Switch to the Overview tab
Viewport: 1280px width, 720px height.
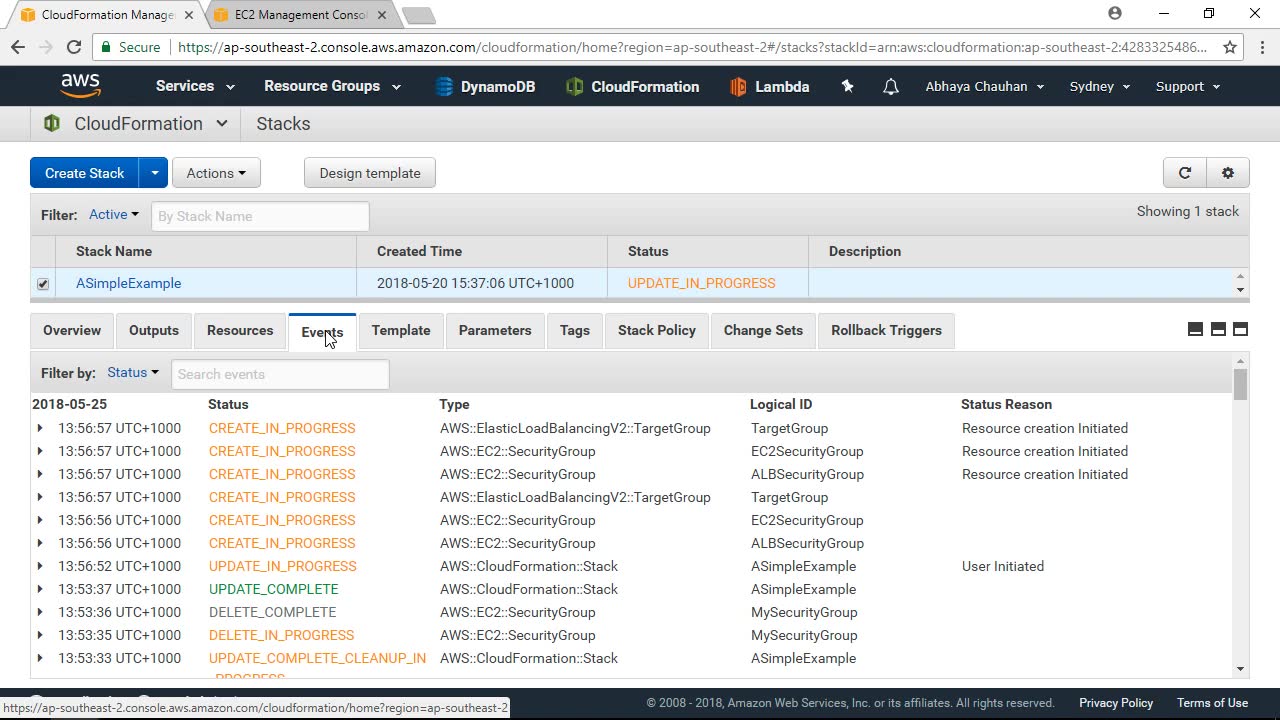pyautogui.click(x=72, y=330)
